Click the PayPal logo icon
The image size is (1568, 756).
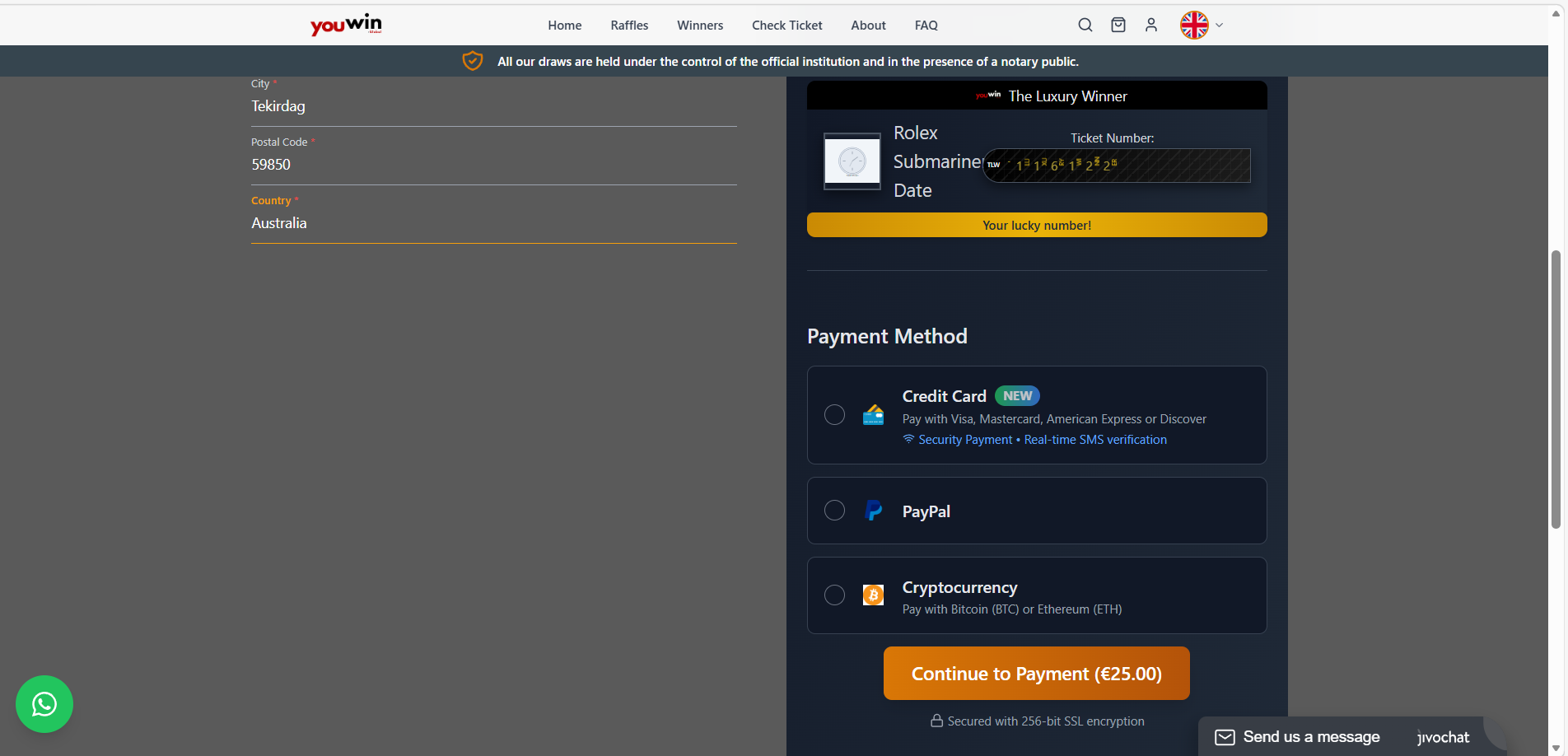click(x=873, y=511)
